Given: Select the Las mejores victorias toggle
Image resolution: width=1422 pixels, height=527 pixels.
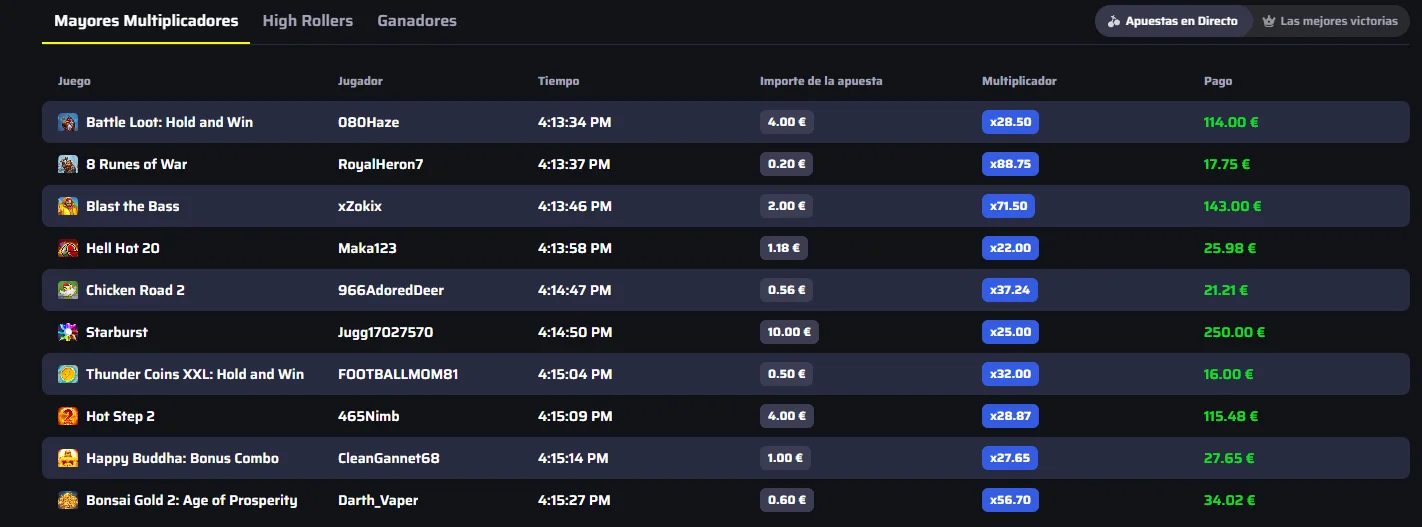Looking at the screenshot, I should tap(1330, 21).
